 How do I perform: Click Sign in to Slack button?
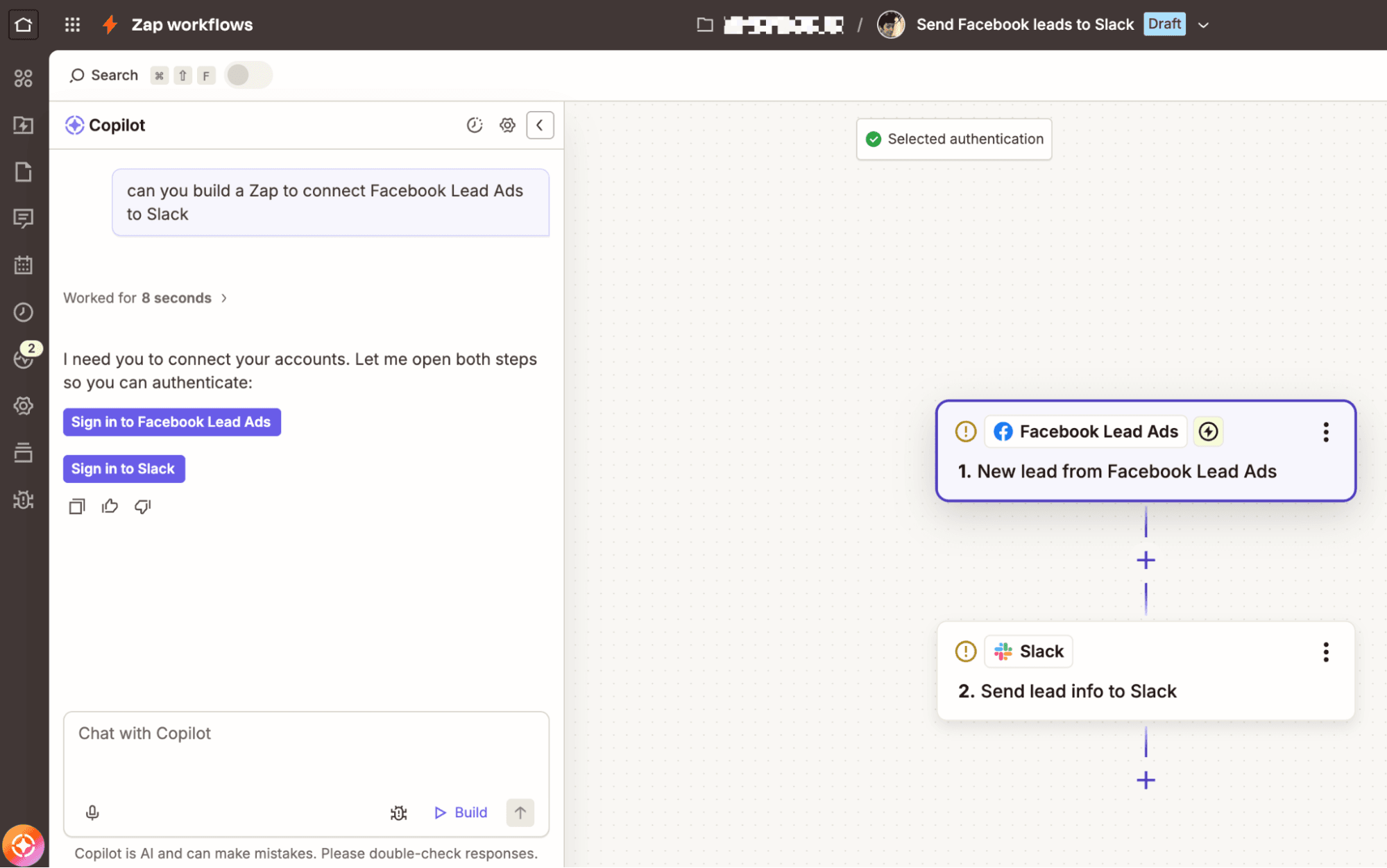(x=124, y=469)
